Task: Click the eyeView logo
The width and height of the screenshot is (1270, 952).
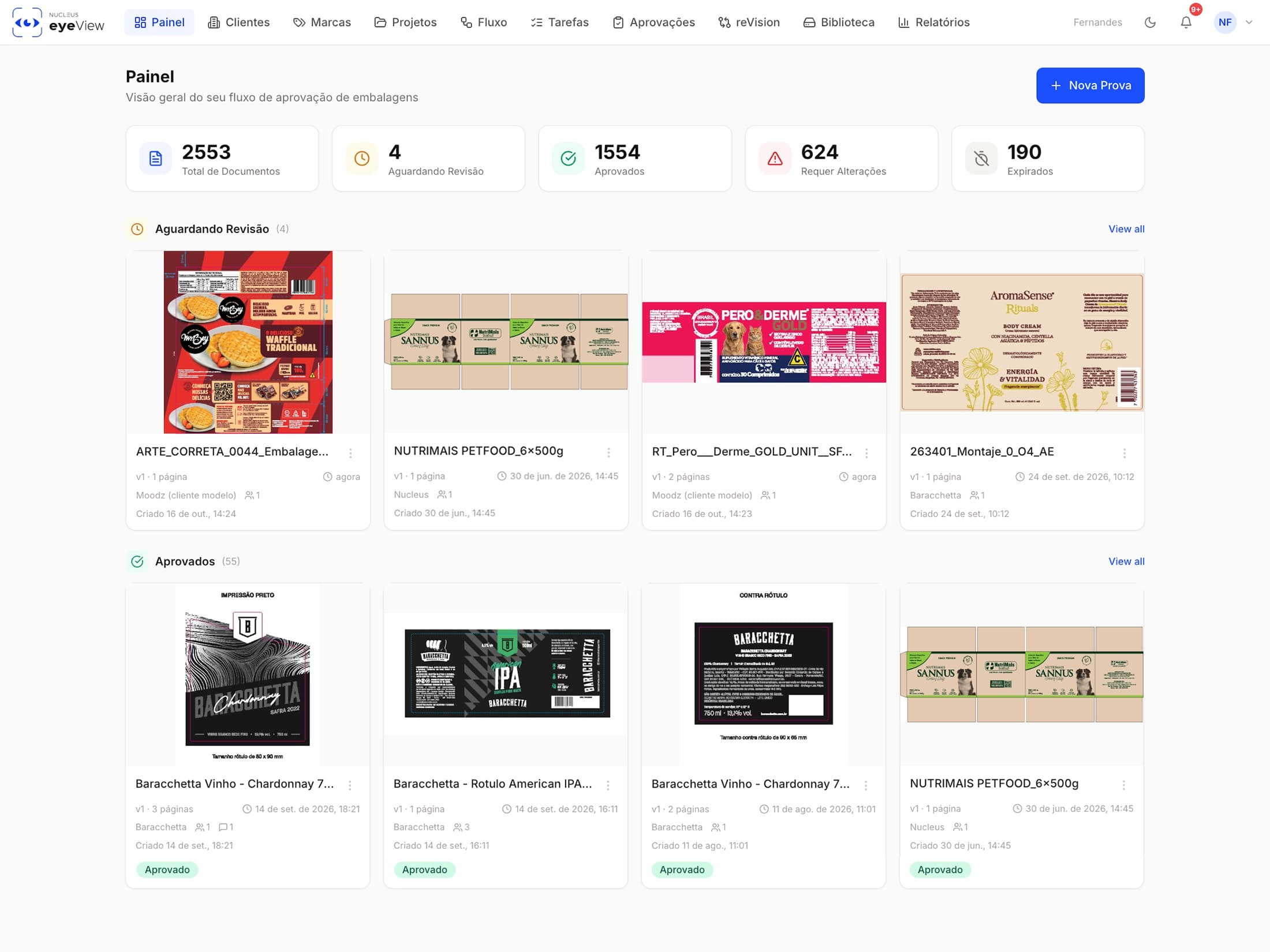Action: [x=58, y=23]
